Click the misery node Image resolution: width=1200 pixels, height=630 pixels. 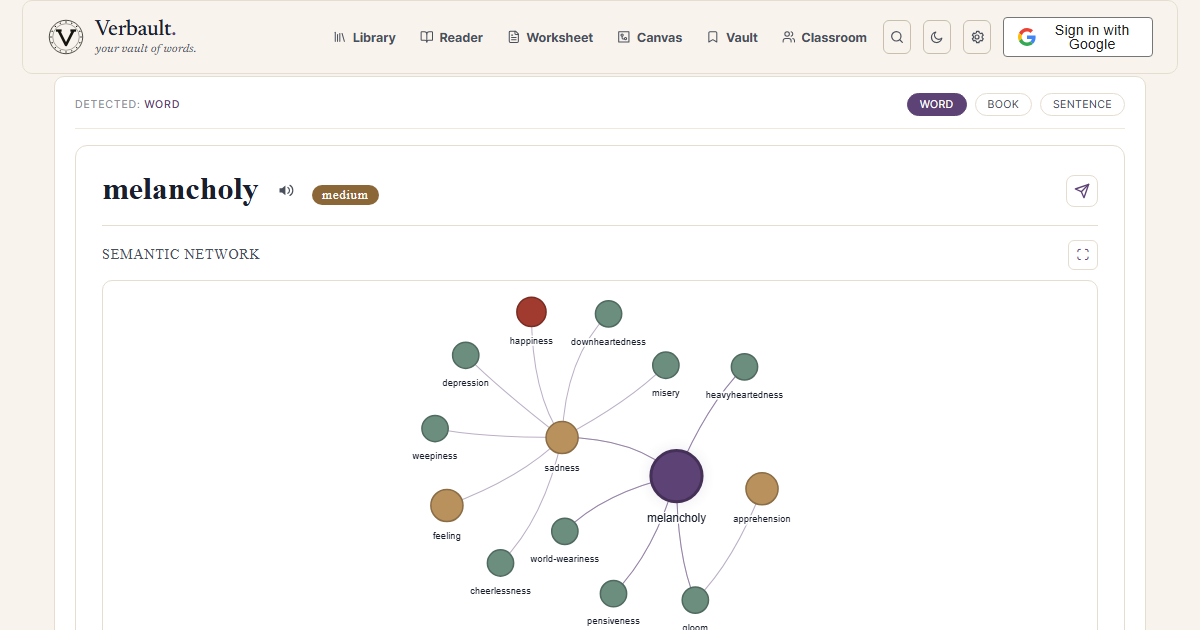[x=665, y=365]
